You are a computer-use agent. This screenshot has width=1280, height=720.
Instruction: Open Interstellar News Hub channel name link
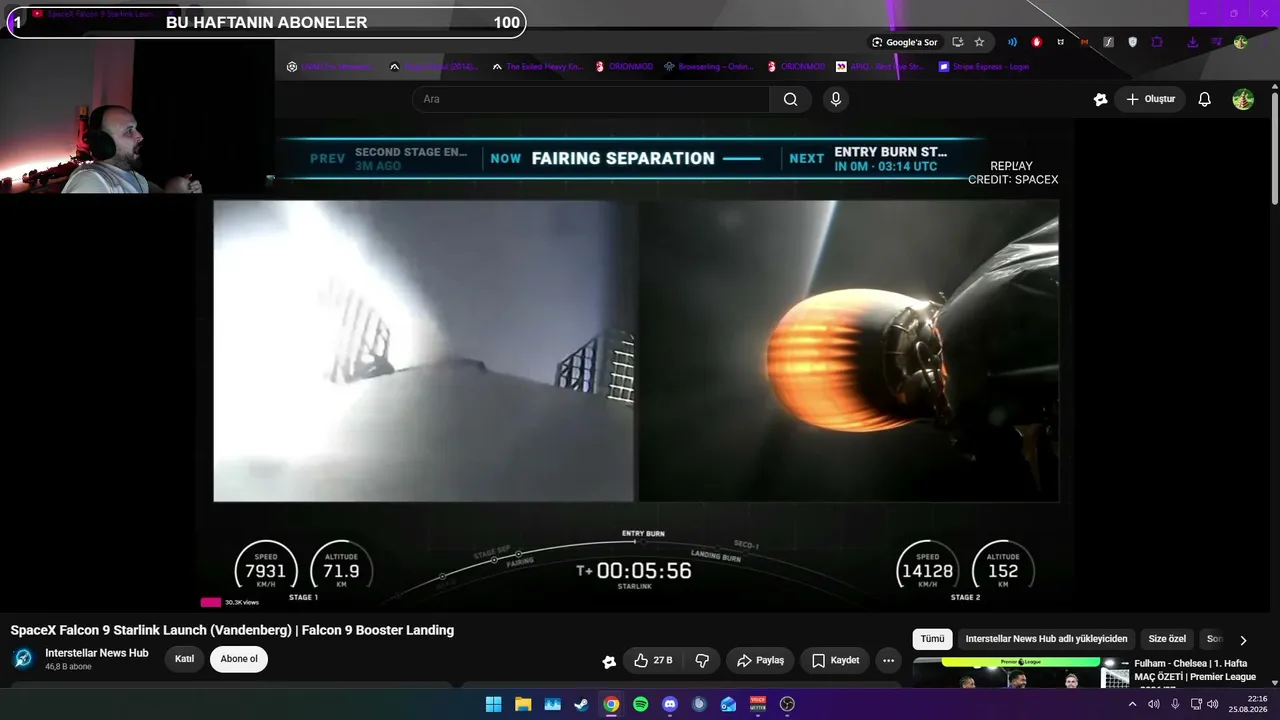point(97,653)
